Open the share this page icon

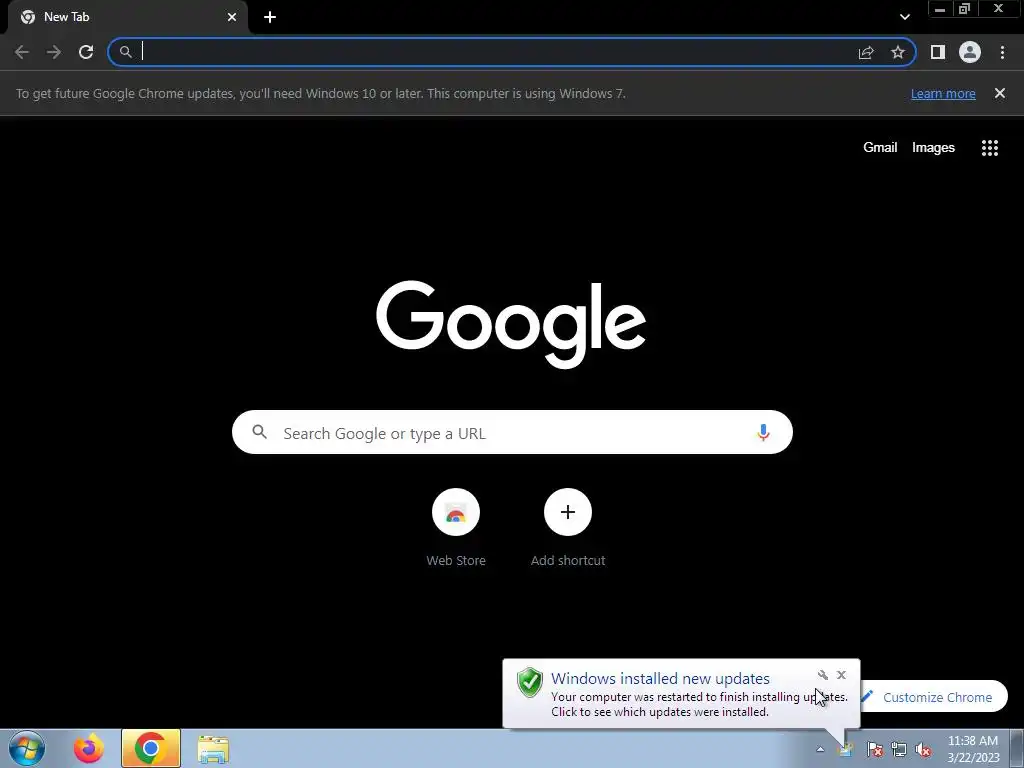[x=866, y=52]
